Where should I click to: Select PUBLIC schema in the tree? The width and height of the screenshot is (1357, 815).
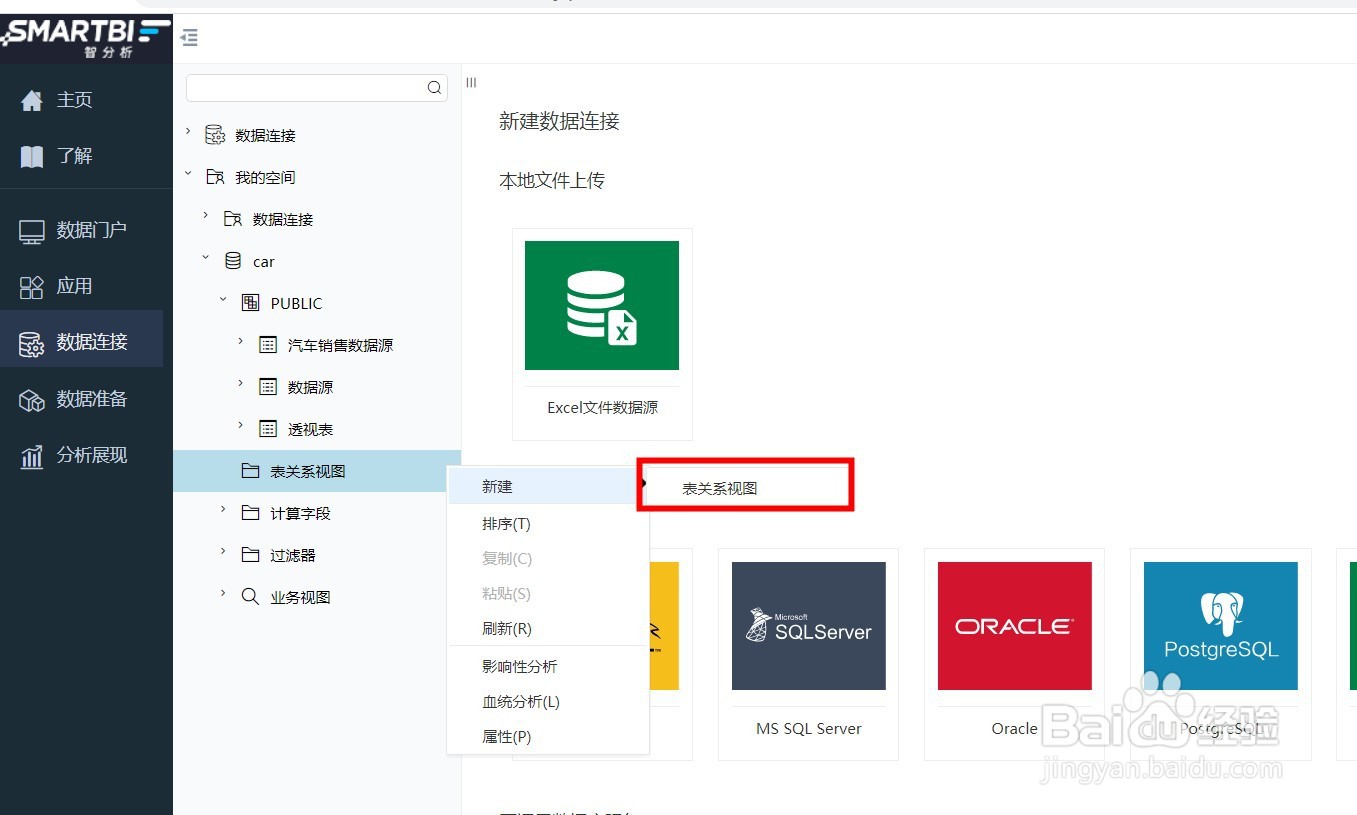point(297,303)
